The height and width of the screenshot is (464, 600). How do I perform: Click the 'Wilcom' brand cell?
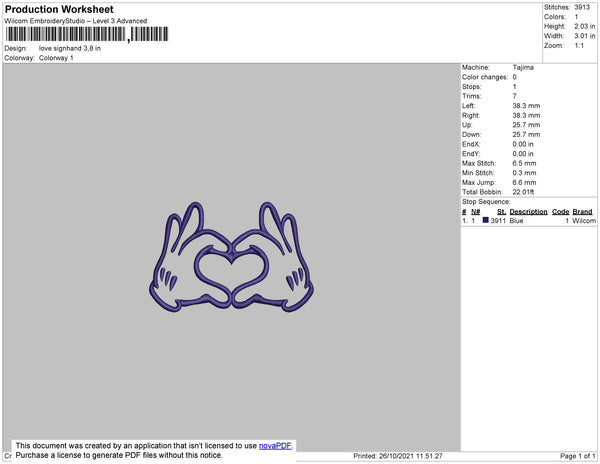pos(584,221)
